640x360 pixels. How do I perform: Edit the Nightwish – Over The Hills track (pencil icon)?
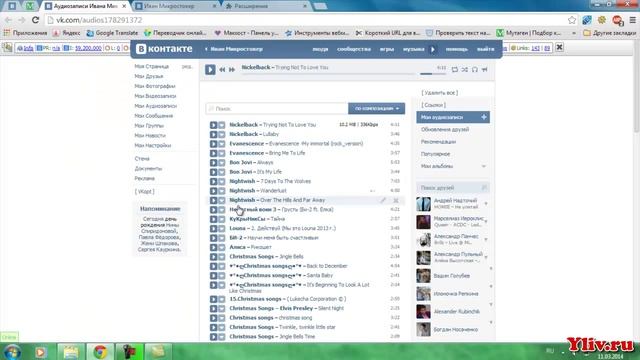pyautogui.click(x=383, y=200)
